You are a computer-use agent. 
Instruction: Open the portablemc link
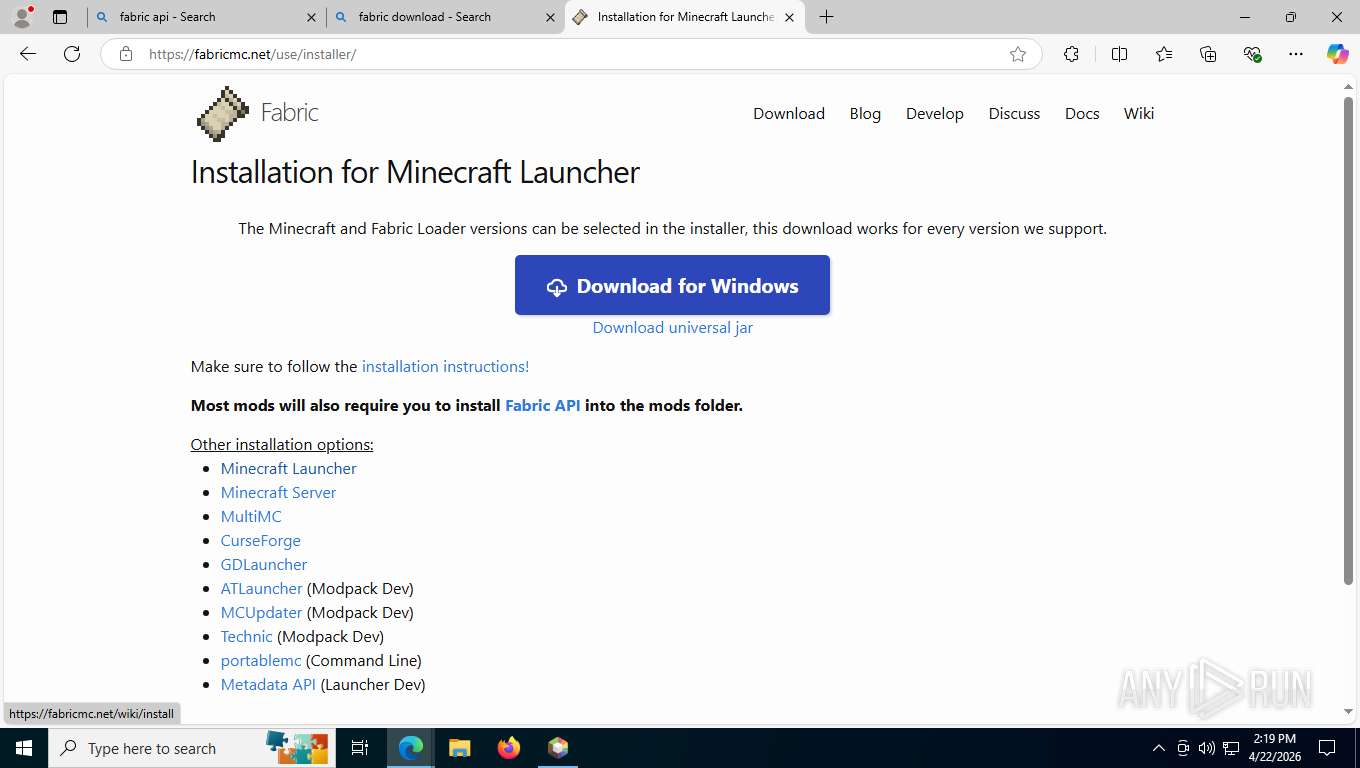click(261, 660)
